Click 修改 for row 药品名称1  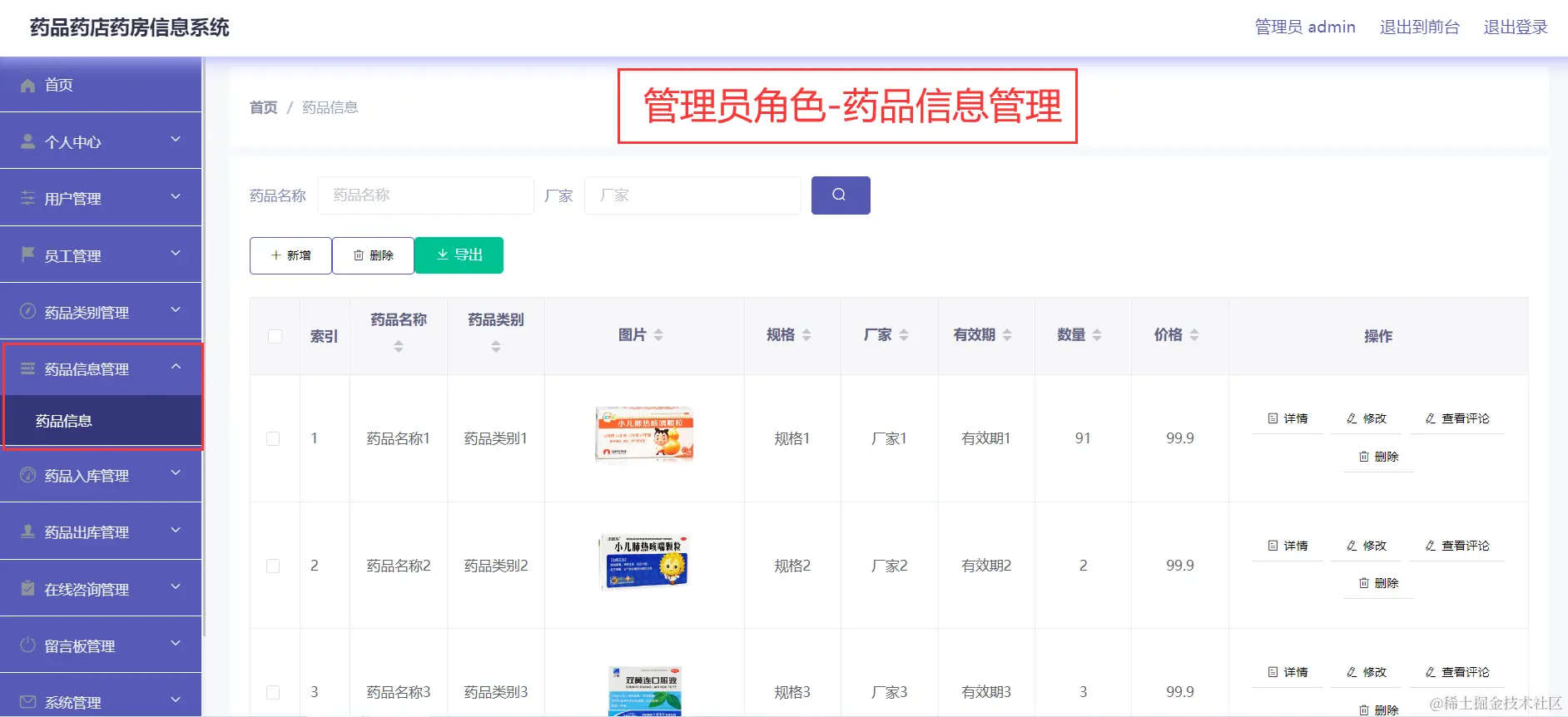(1367, 418)
